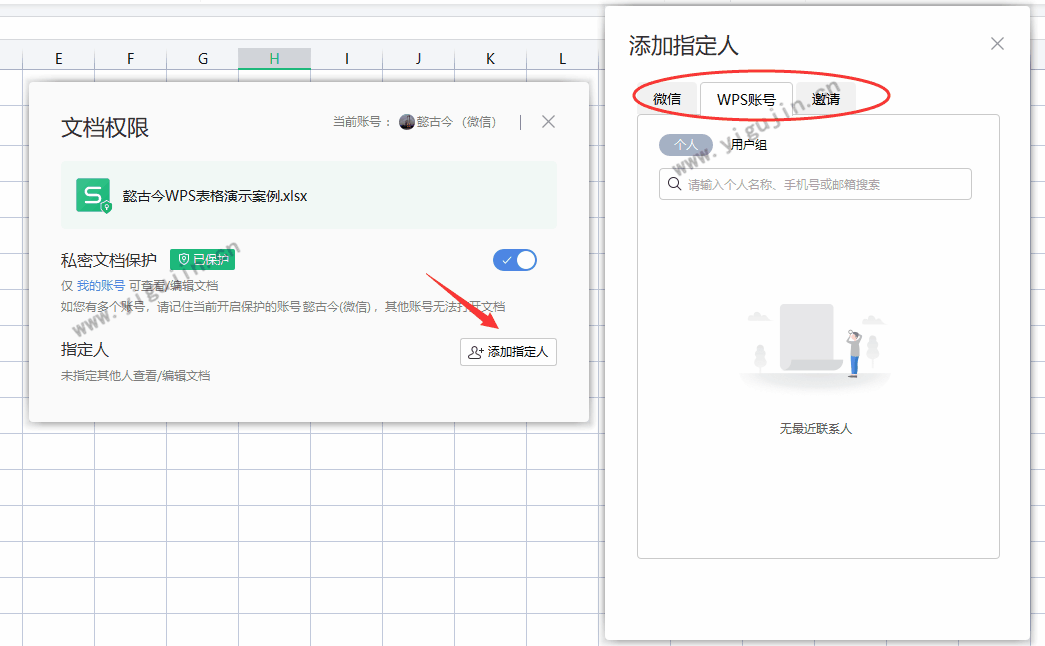Viewport: 1045px width, 646px height.
Task: Toggle the 私密文档保护 switch off
Action: (515, 260)
